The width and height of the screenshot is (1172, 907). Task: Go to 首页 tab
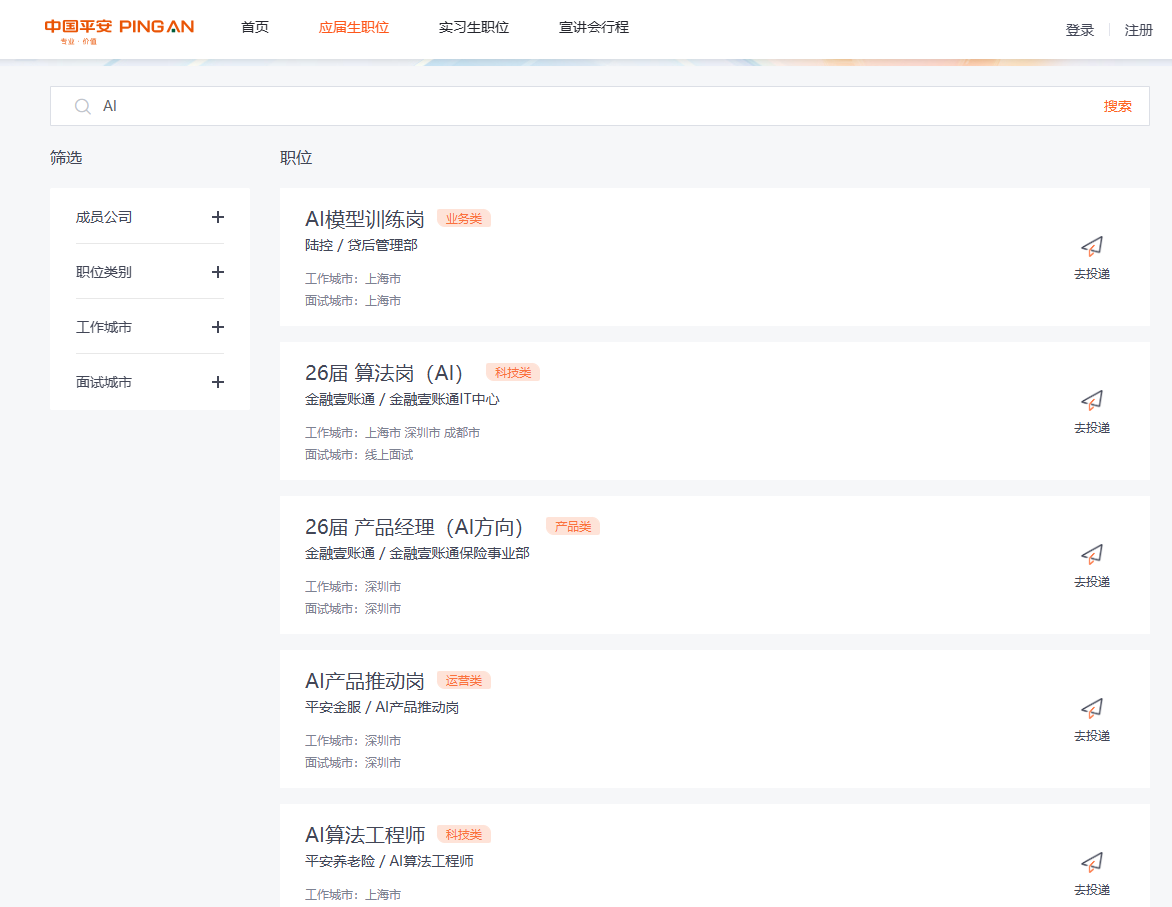[x=255, y=28]
